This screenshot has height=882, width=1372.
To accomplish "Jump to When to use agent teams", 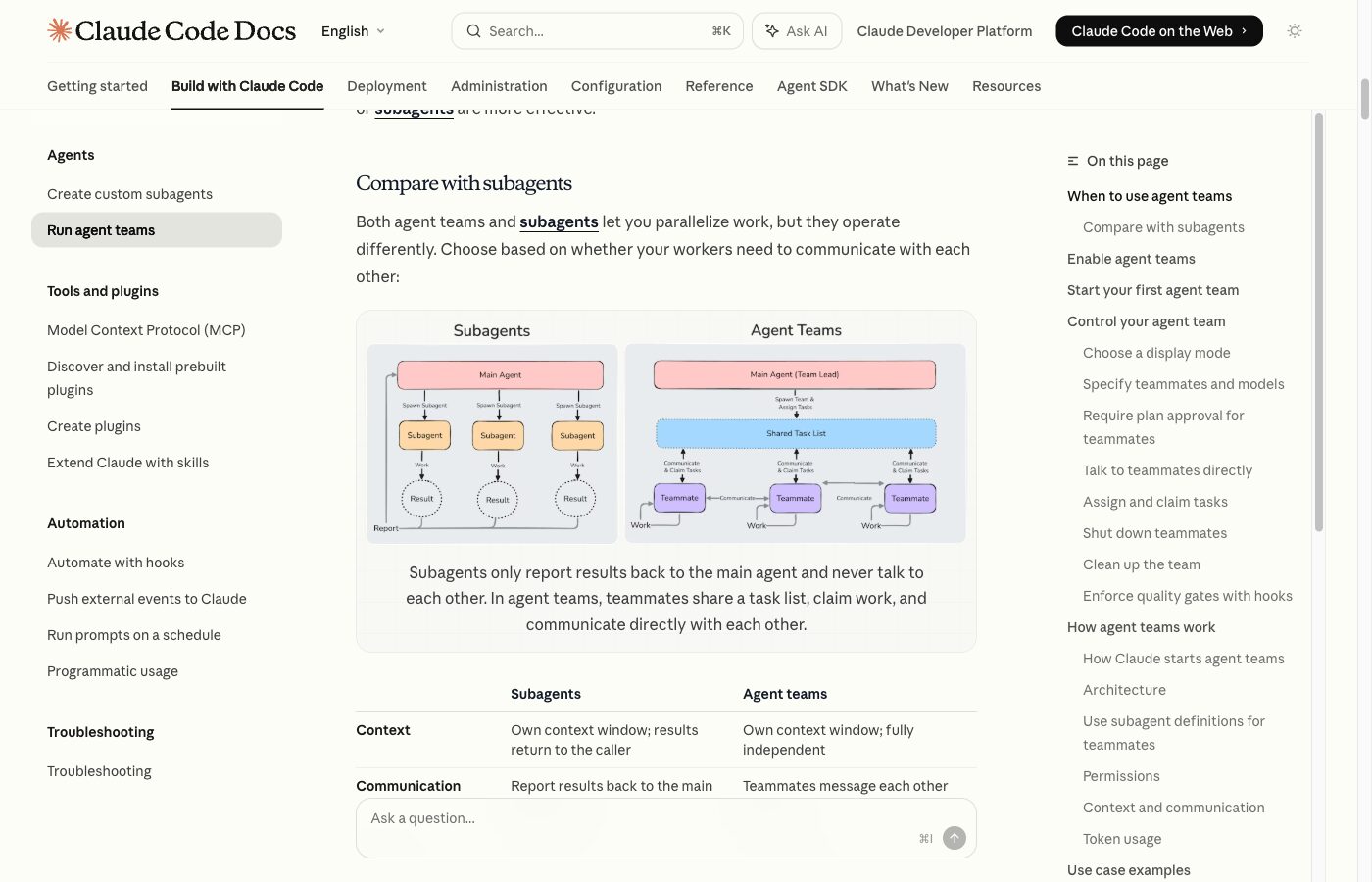I will (1150, 196).
